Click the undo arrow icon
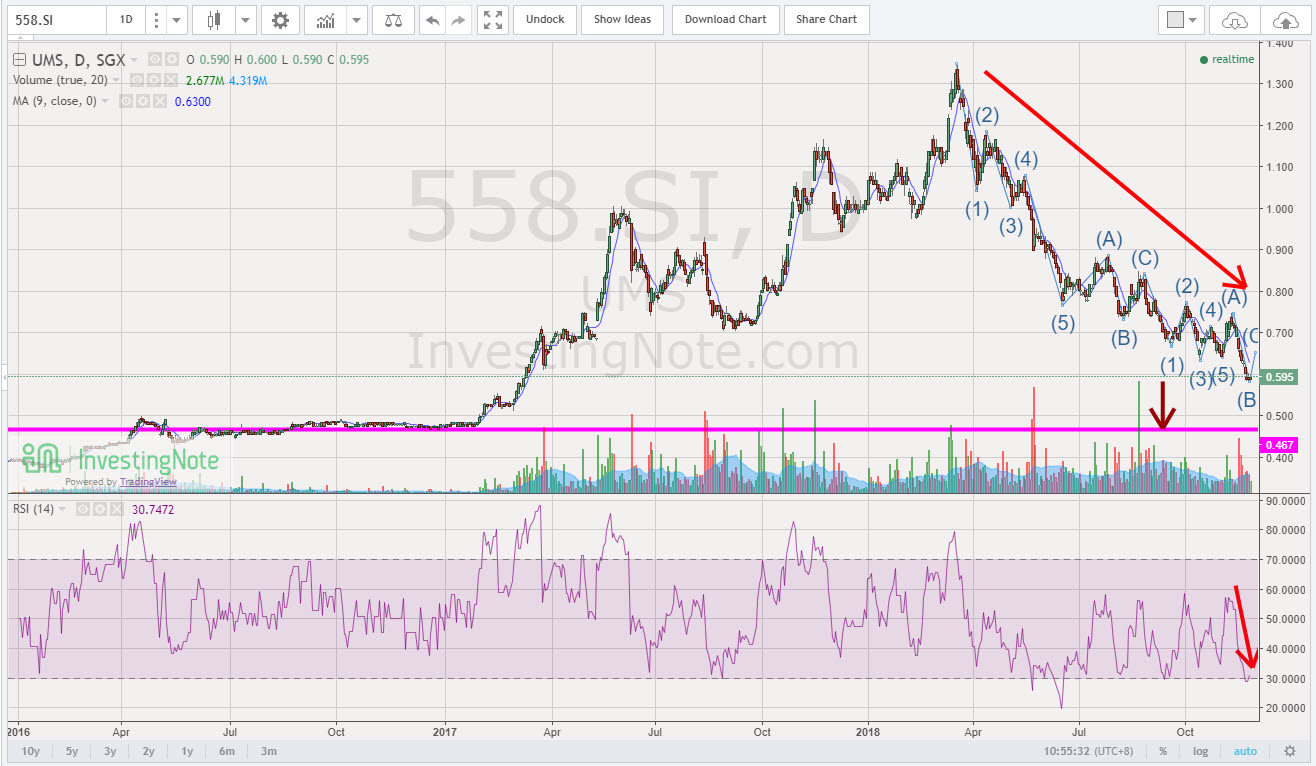 (433, 19)
